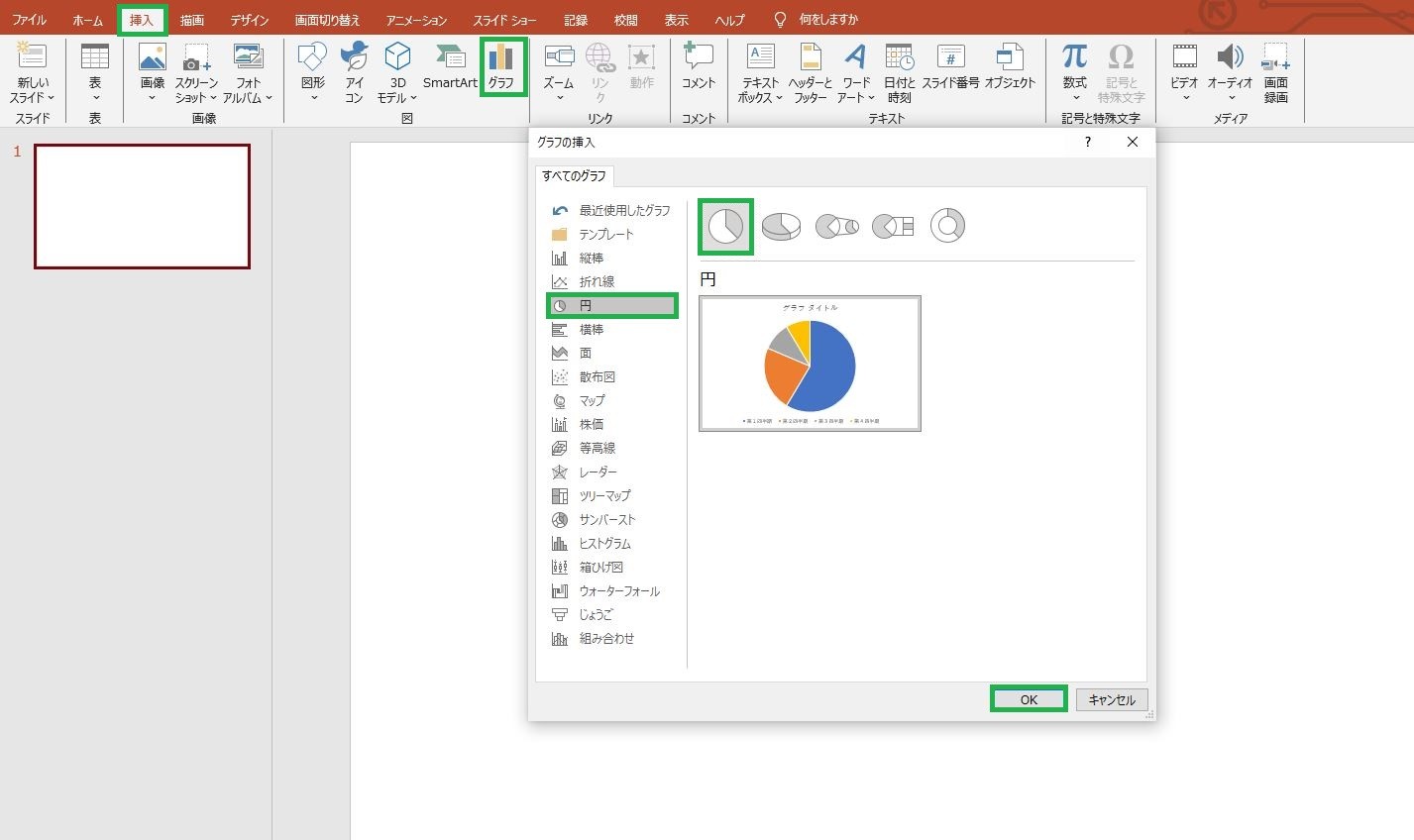
Task: Expand the Shapes (図形) dropdown arrow
Action: coord(314,98)
